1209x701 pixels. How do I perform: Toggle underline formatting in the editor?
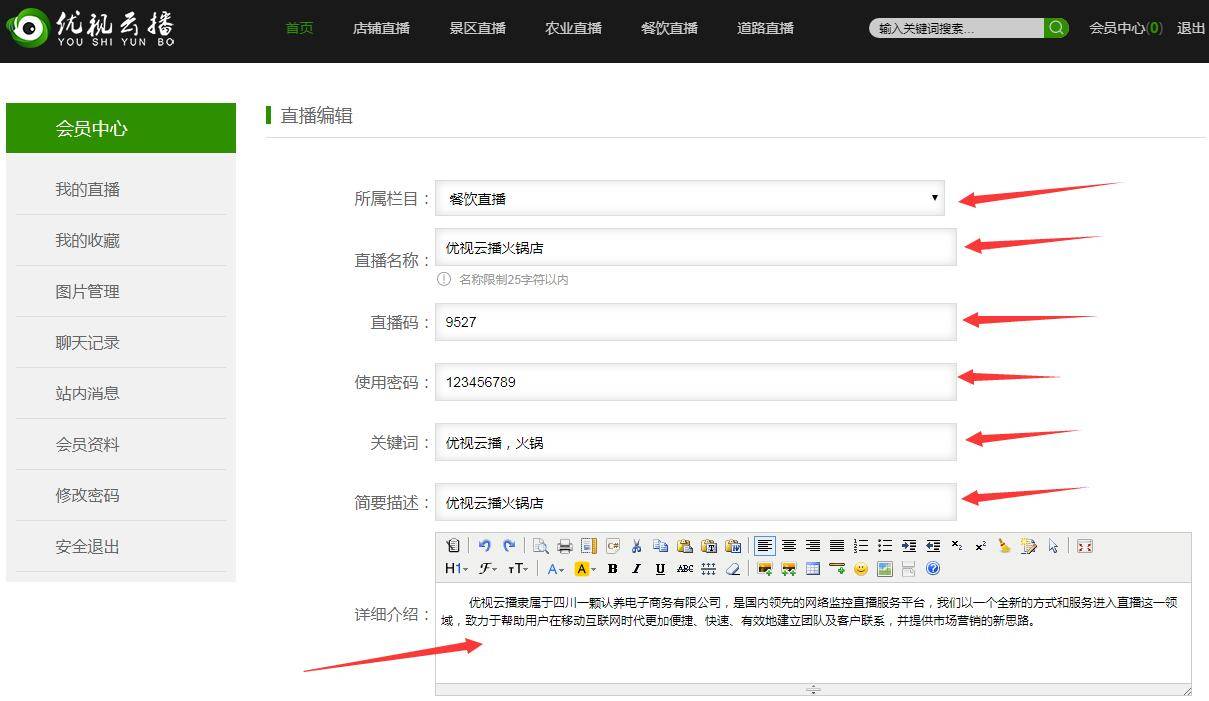point(660,569)
